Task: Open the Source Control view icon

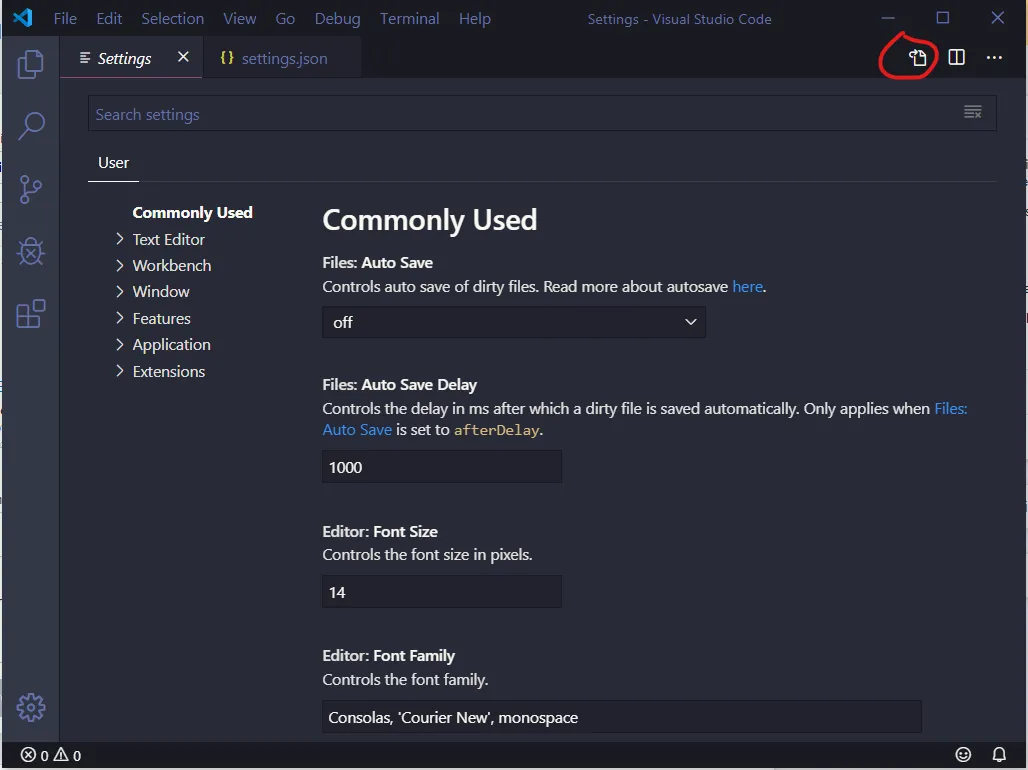Action: pos(31,189)
